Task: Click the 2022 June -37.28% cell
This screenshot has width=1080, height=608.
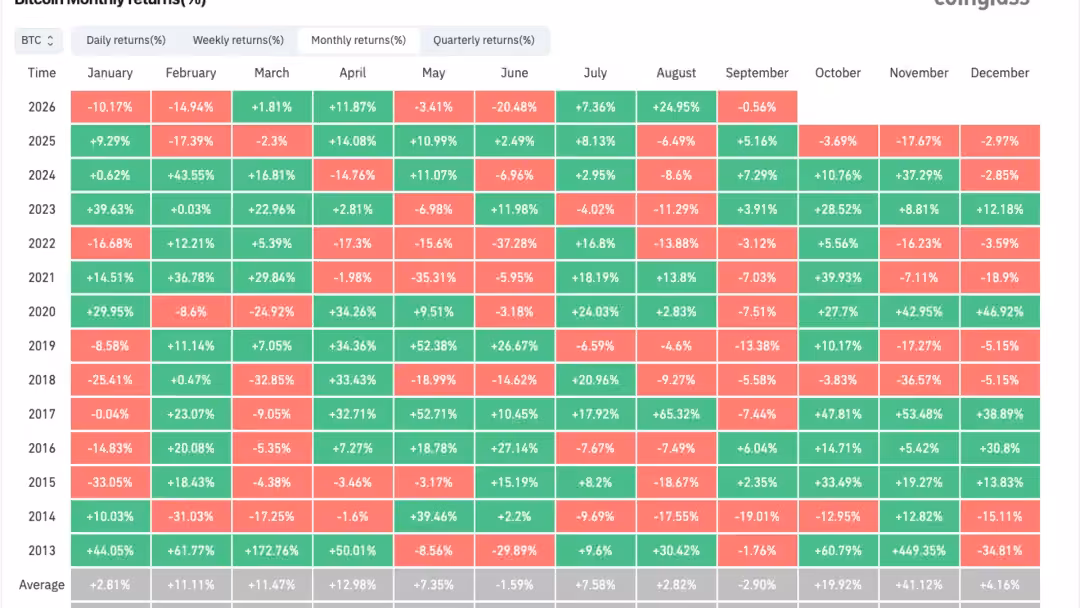Action: click(515, 243)
